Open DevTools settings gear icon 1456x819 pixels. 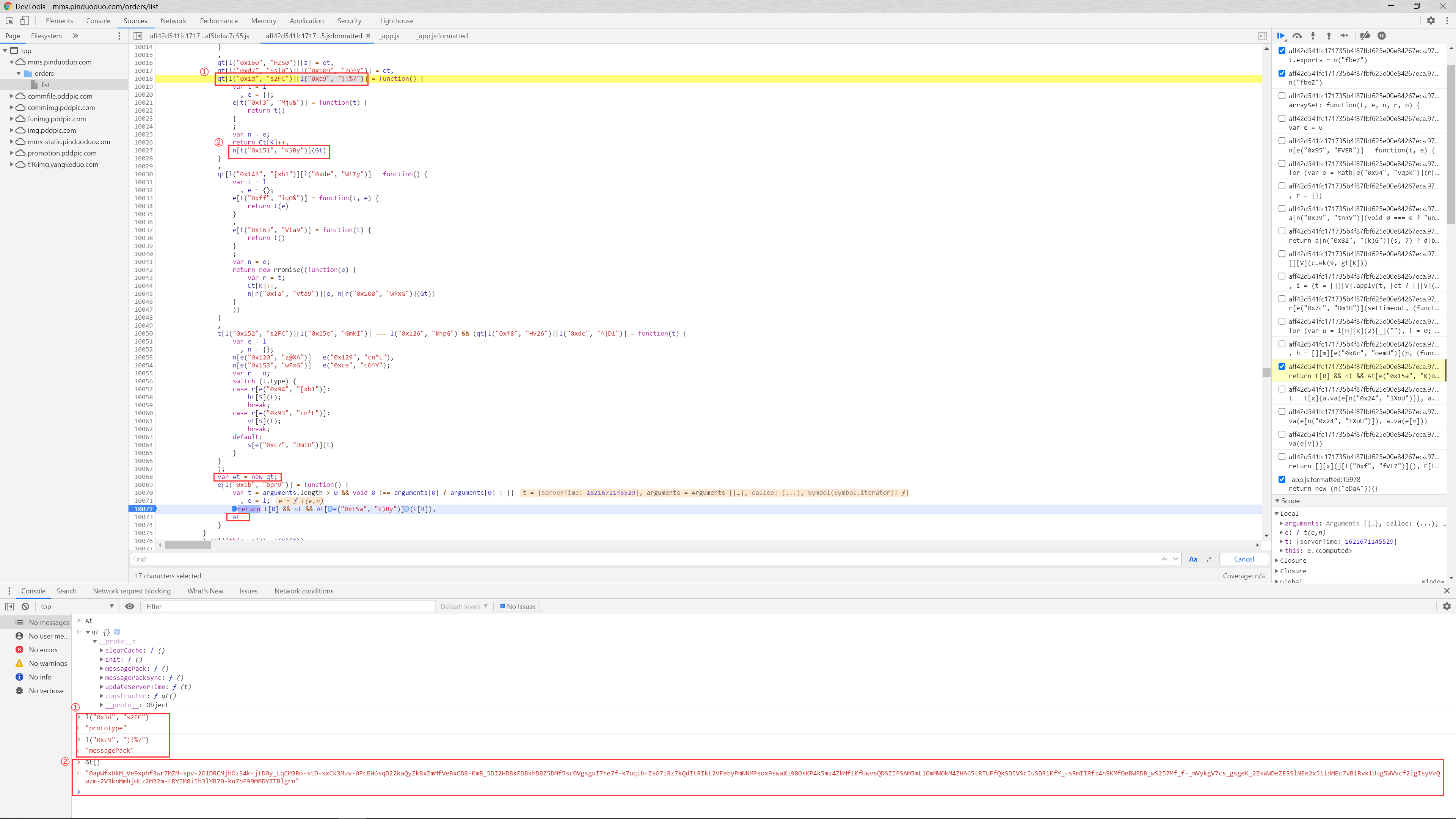tap(1431, 21)
